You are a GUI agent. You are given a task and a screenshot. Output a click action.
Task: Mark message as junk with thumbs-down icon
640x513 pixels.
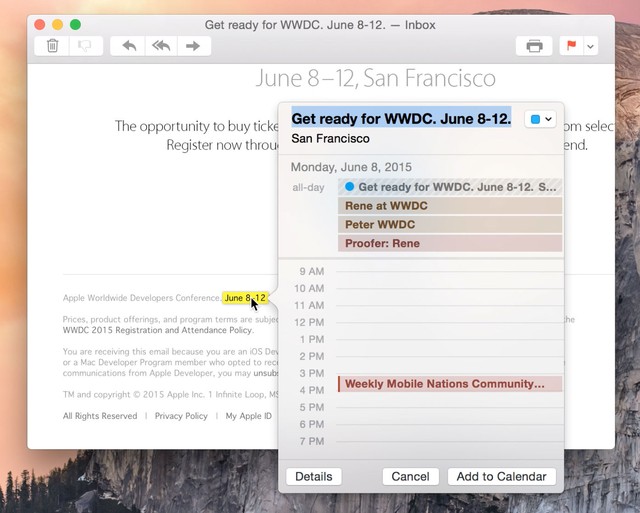[x=86, y=46]
